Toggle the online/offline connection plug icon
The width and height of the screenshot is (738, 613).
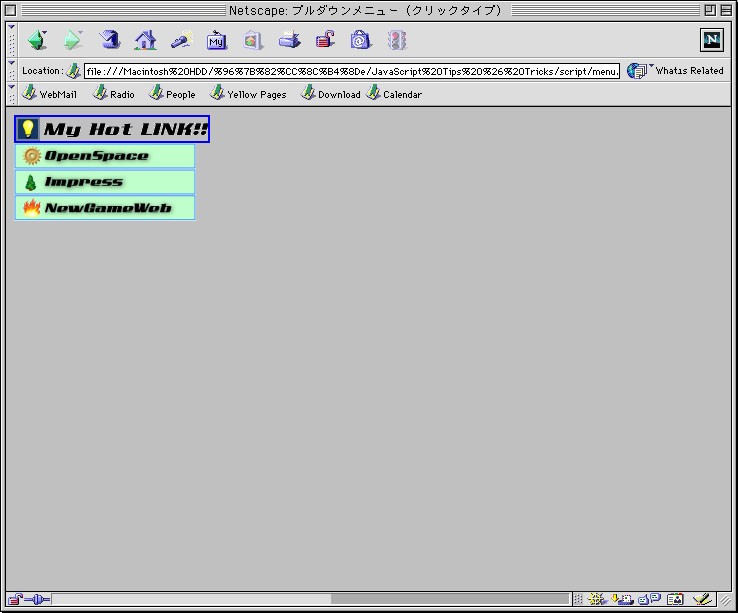(x=37, y=599)
